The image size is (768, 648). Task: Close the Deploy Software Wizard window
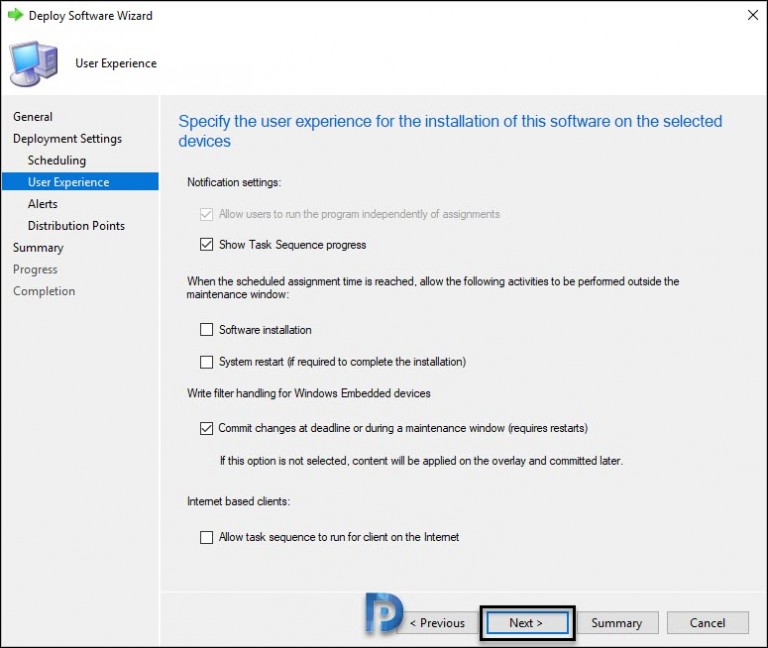753,15
